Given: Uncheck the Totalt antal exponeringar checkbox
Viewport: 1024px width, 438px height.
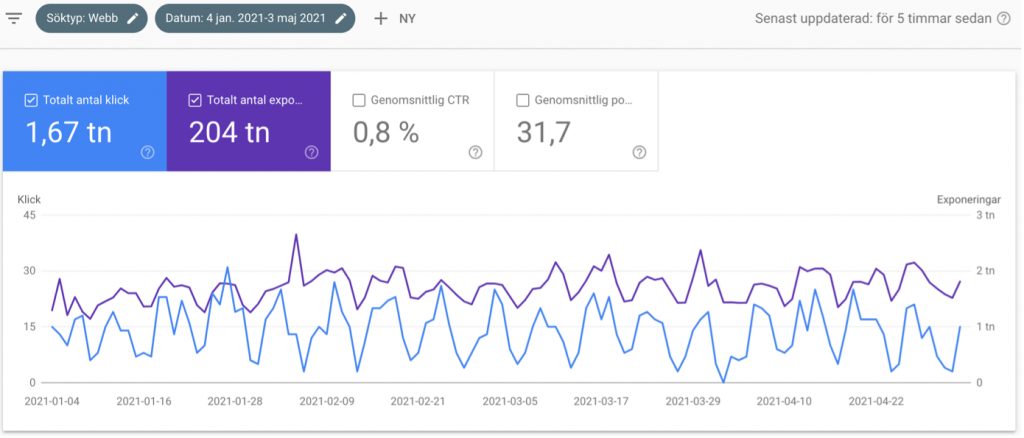Looking at the screenshot, I should pyautogui.click(x=194, y=100).
